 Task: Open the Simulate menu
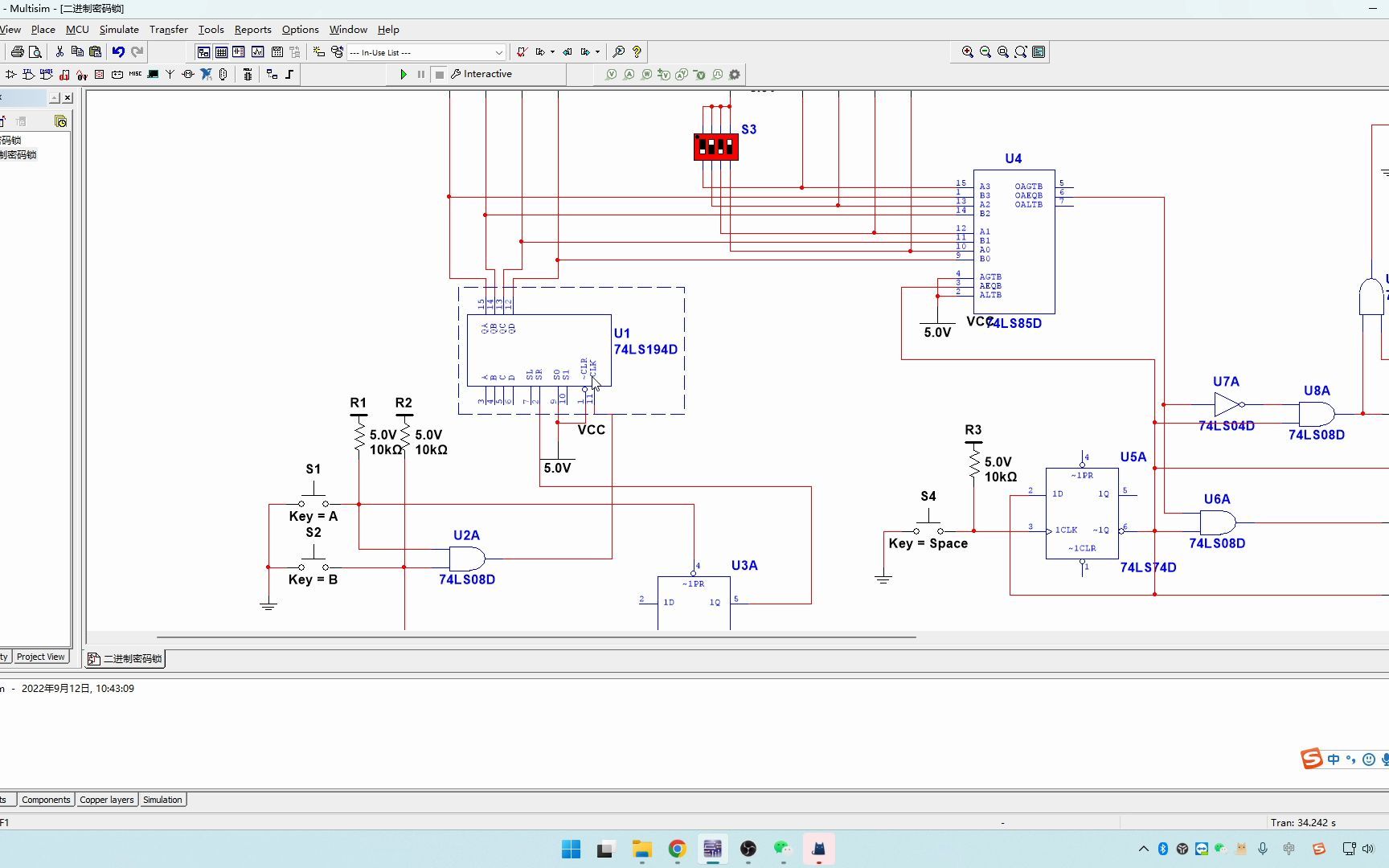pos(119,29)
